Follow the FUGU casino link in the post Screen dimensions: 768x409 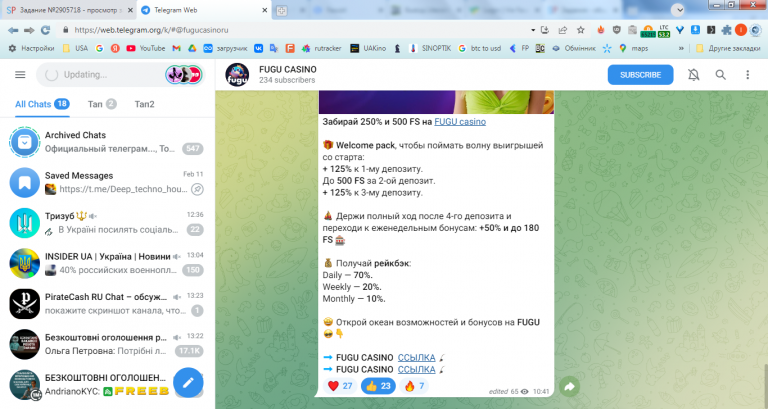tap(460, 122)
